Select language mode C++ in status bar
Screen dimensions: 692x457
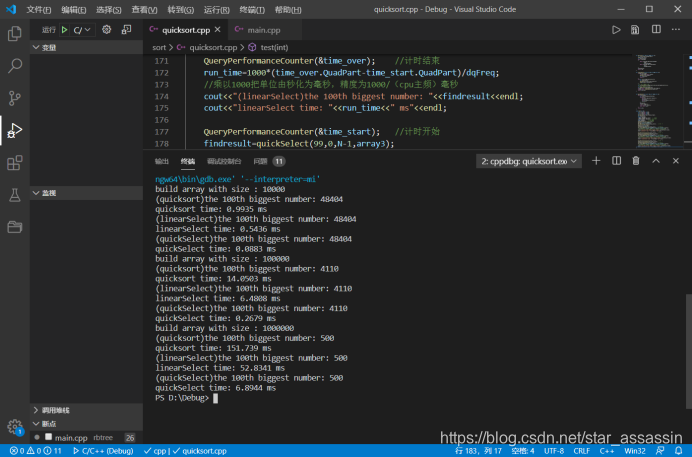(607, 451)
